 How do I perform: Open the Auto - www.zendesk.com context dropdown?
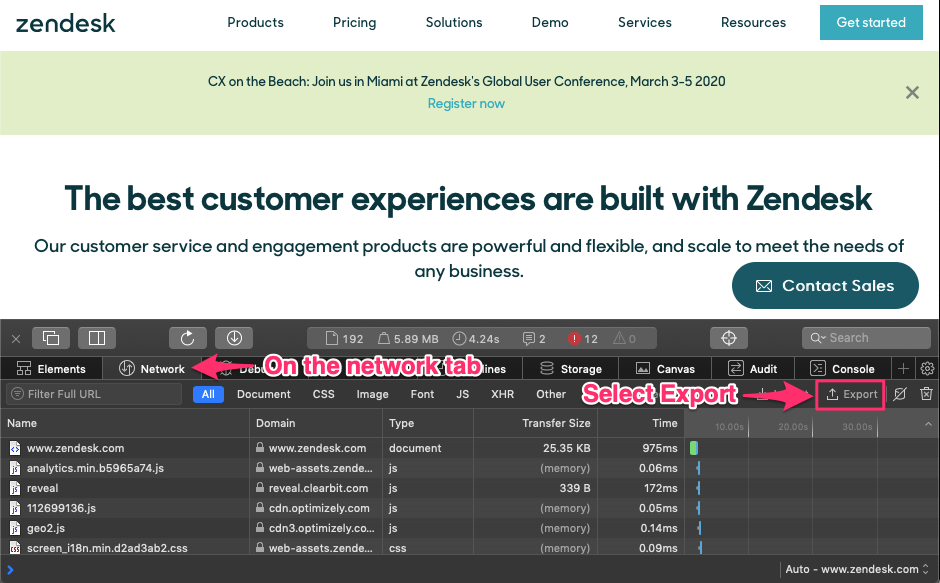[x=857, y=569]
